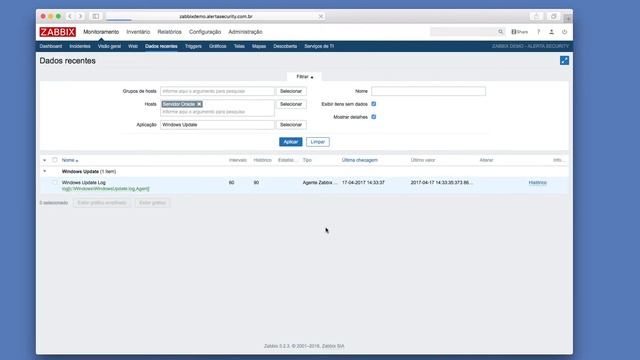Click Selecionar for Hosts
Viewport: 640px width, 360px height.
(x=291, y=104)
